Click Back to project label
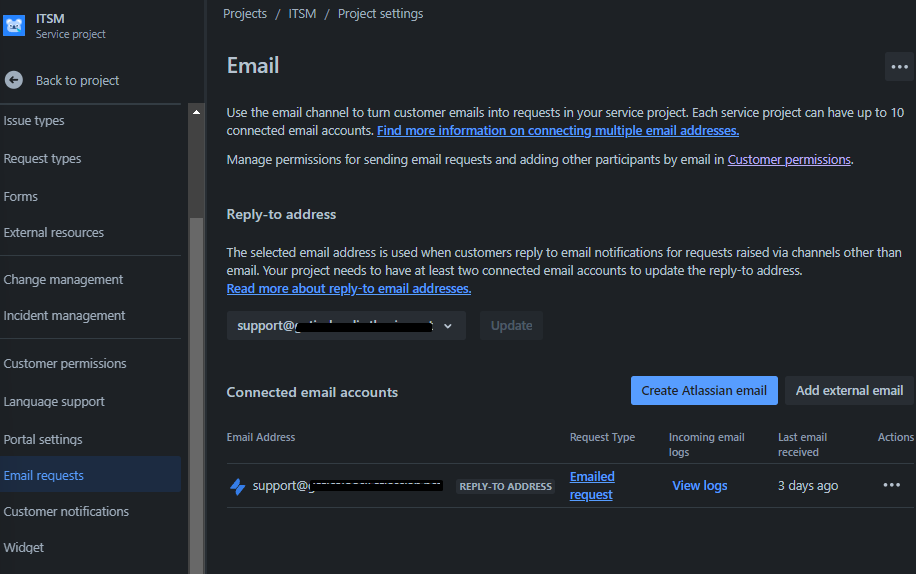The height and width of the screenshot is (574, 916). pos(77,80)
